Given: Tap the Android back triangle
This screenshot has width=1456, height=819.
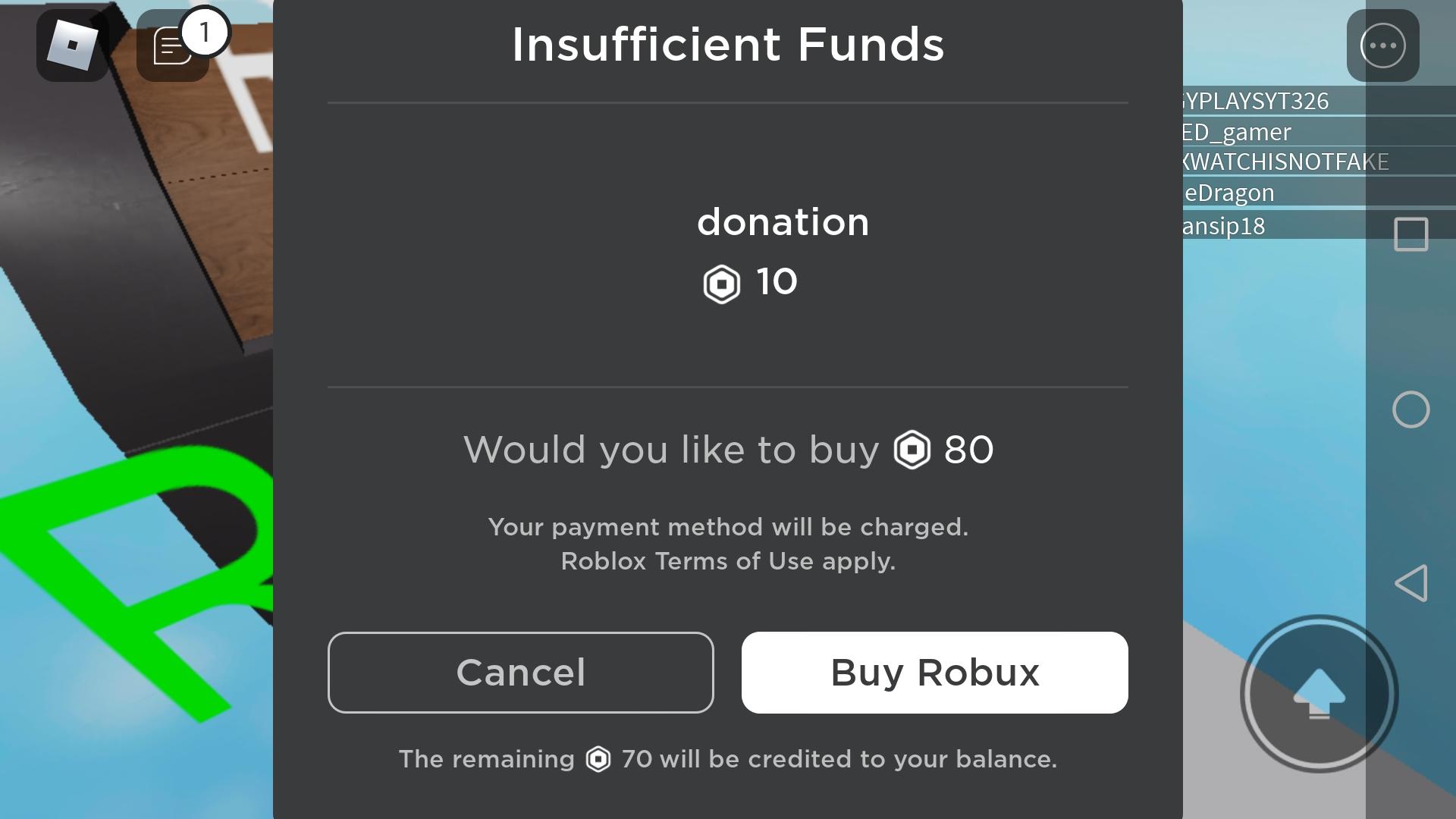Looking at the screenshot, I should click(x=1410, y=583).
